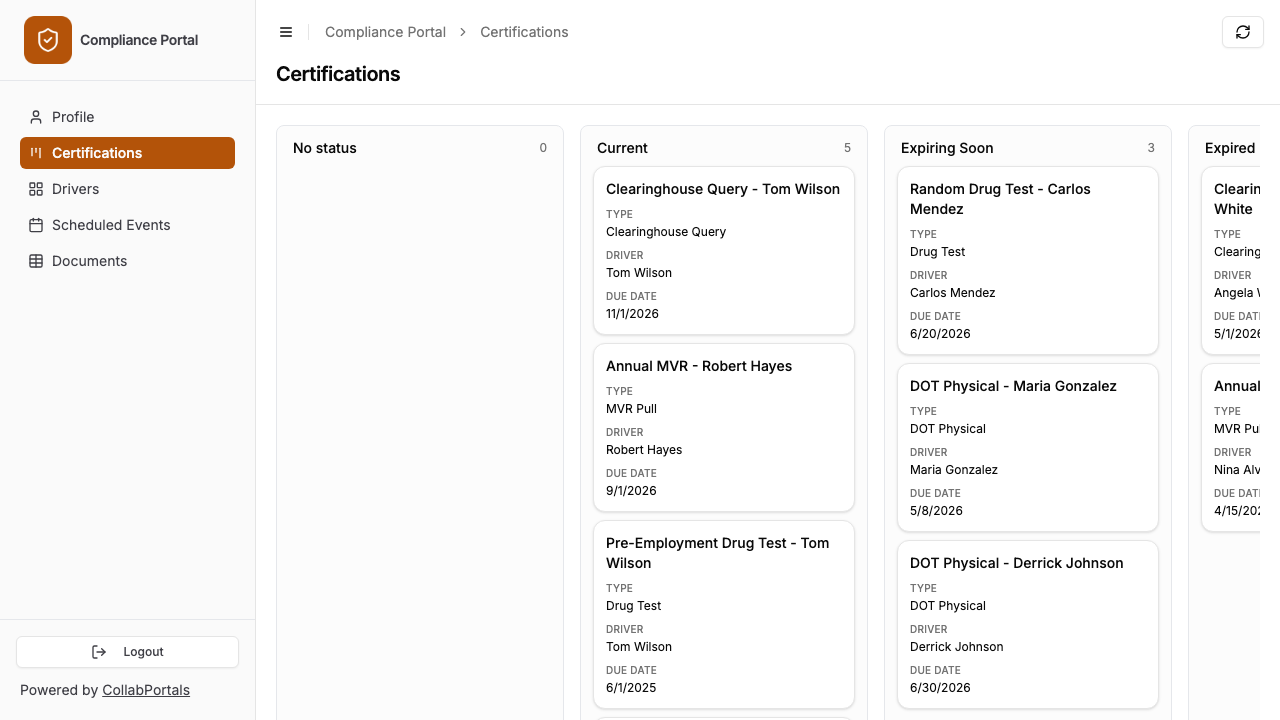Click the Compliance Portal sidebar title
The width and height of the screenshot is (1280, 720).
[x=139, y=40]
